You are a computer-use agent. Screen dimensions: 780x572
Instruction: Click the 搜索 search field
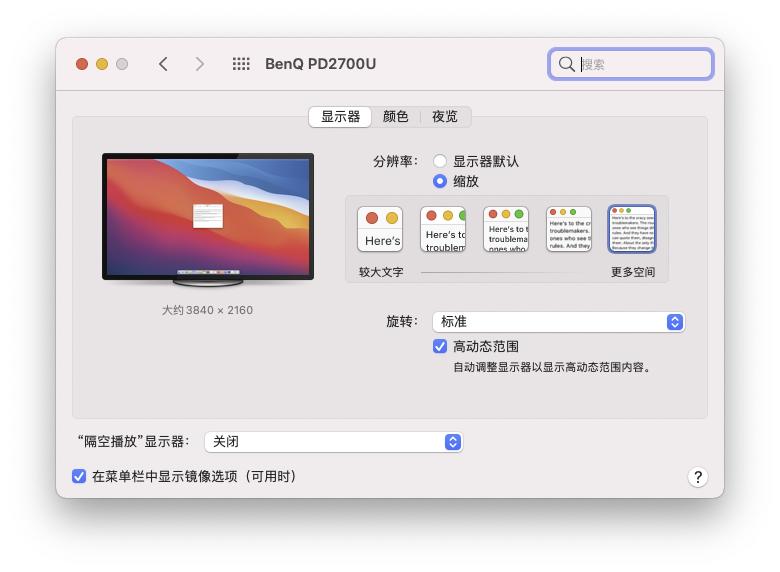click(x=631, y=64)
